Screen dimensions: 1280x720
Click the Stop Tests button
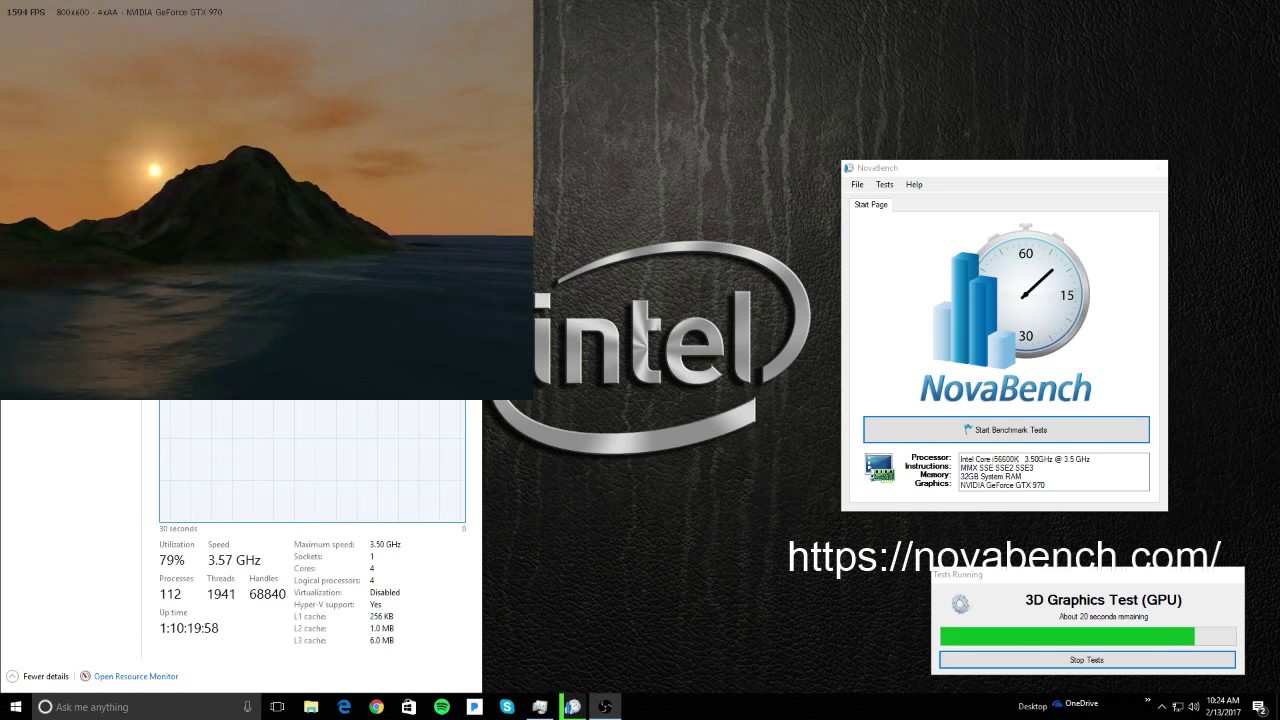pos(1087,660)
